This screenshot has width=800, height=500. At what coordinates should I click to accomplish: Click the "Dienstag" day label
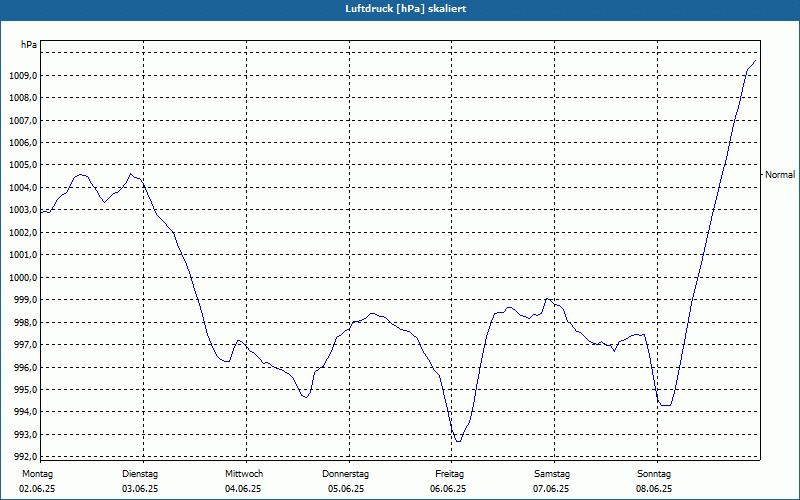pos(140,474)
